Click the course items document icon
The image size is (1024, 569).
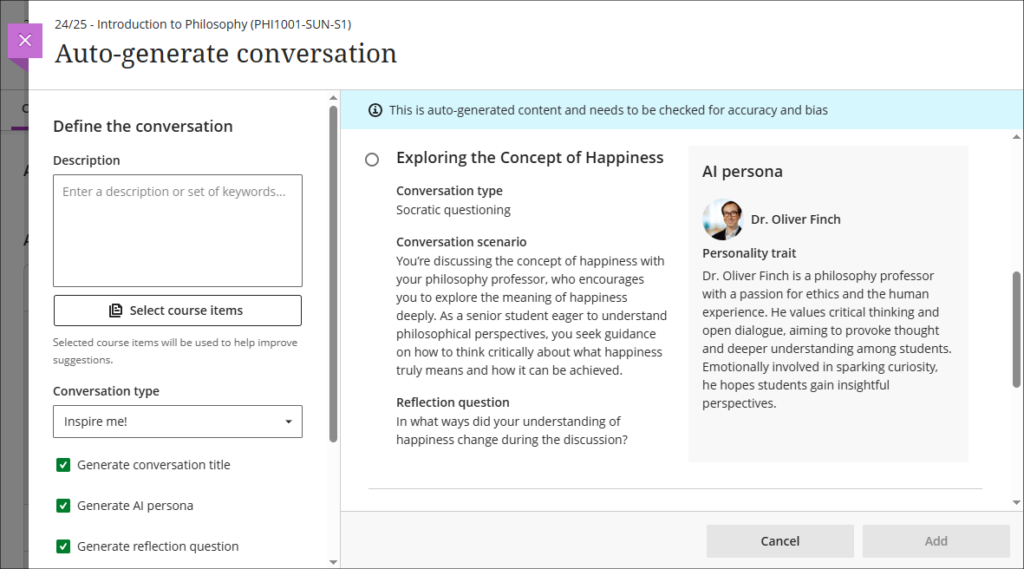click(x=116, y=310)
